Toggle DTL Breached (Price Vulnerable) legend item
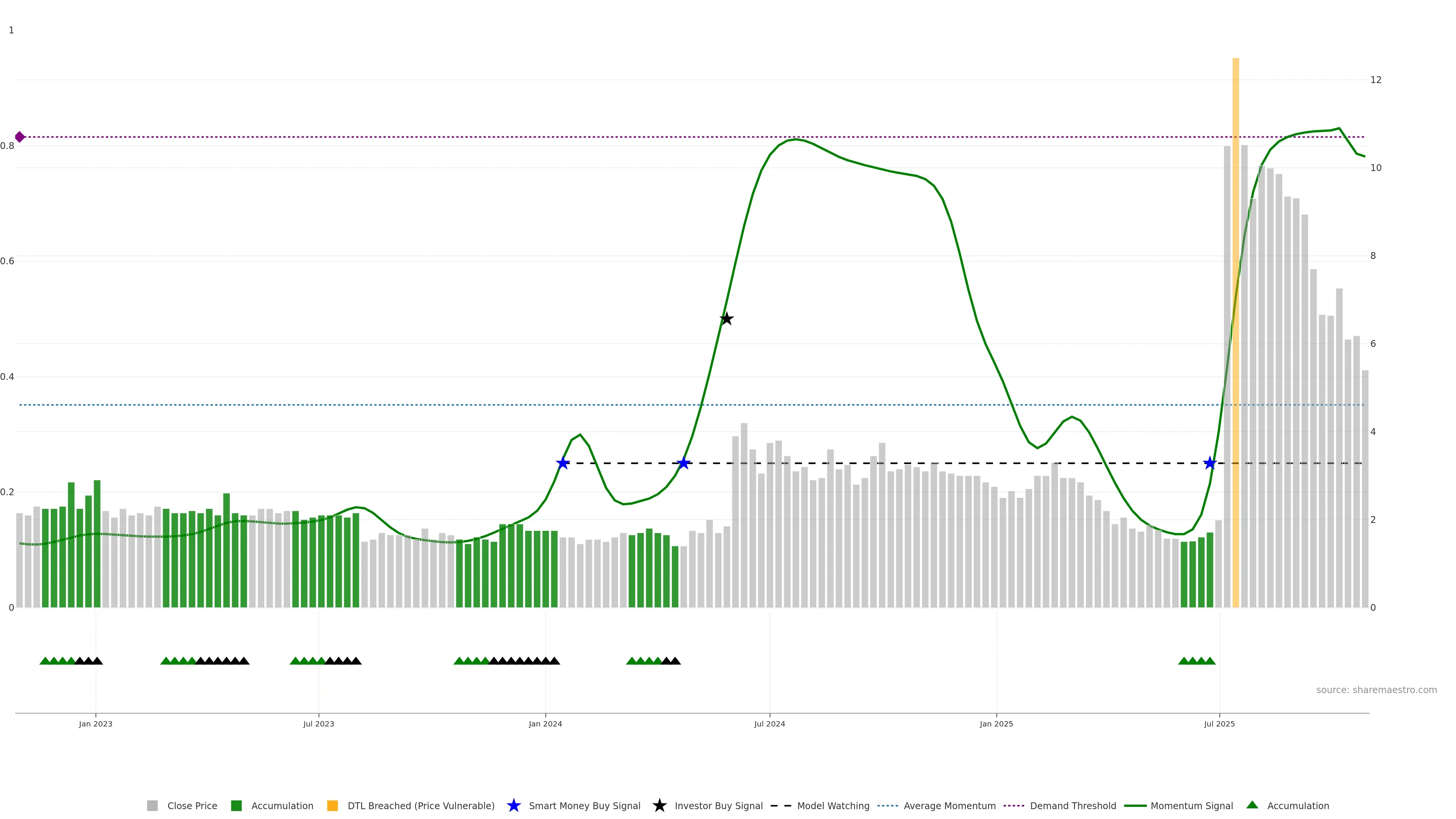This screenshot has height=819, width=1456. 420,806
